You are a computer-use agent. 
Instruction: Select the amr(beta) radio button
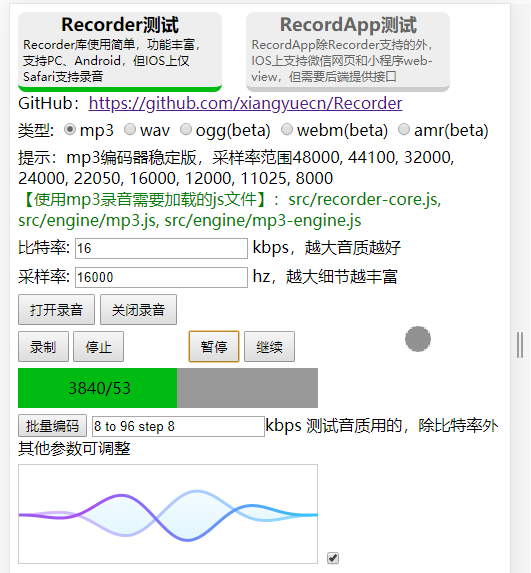tap(404, 129)
